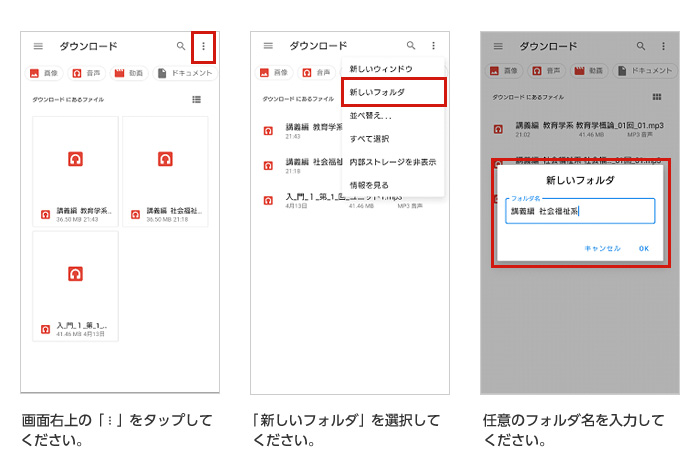The width and height of the screenshot is (700, 467).
Task: Click the フォルダ名 input field in dialog
Action: [x=580, y=211]
